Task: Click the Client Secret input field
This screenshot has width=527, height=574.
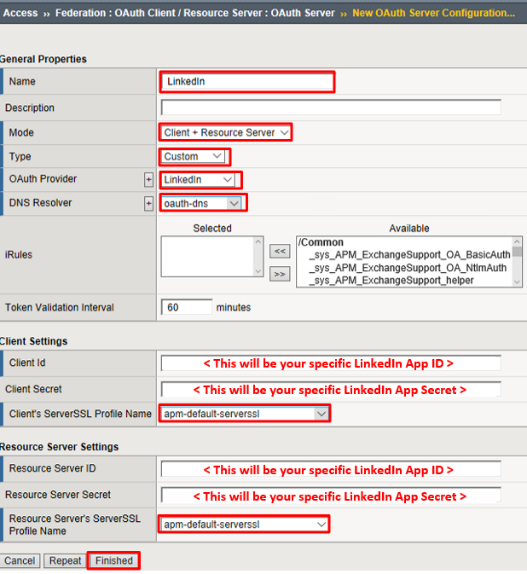Action: (x=331, y=390)
